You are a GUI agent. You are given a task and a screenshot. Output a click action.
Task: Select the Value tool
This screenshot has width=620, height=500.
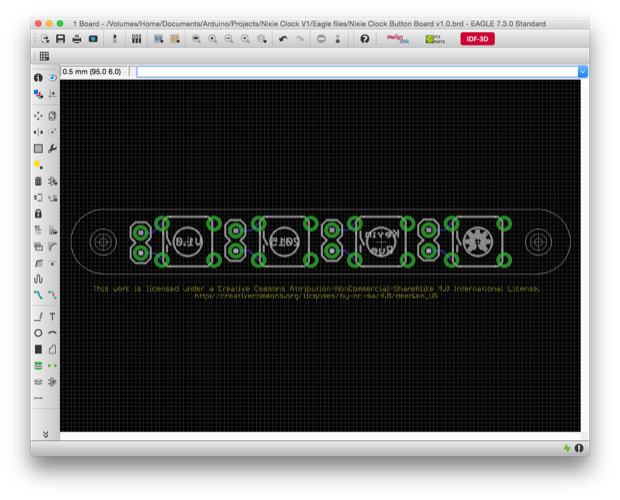tap(52, 230)
